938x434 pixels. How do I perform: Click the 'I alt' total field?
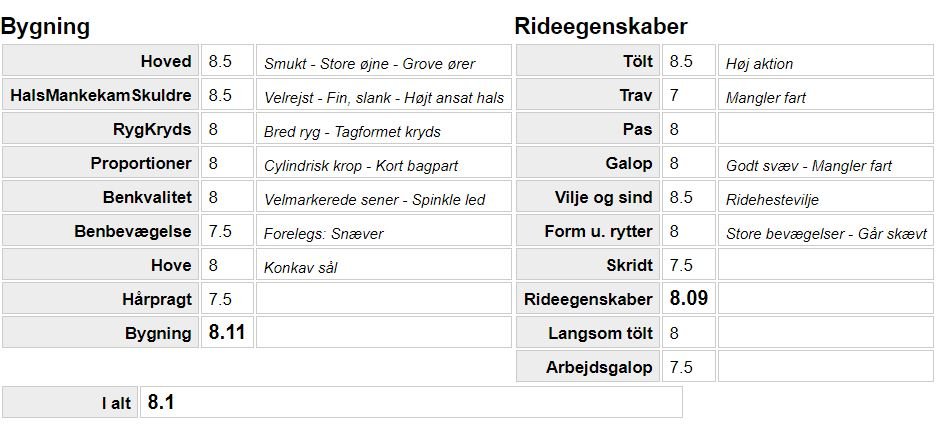pos(410,403)
